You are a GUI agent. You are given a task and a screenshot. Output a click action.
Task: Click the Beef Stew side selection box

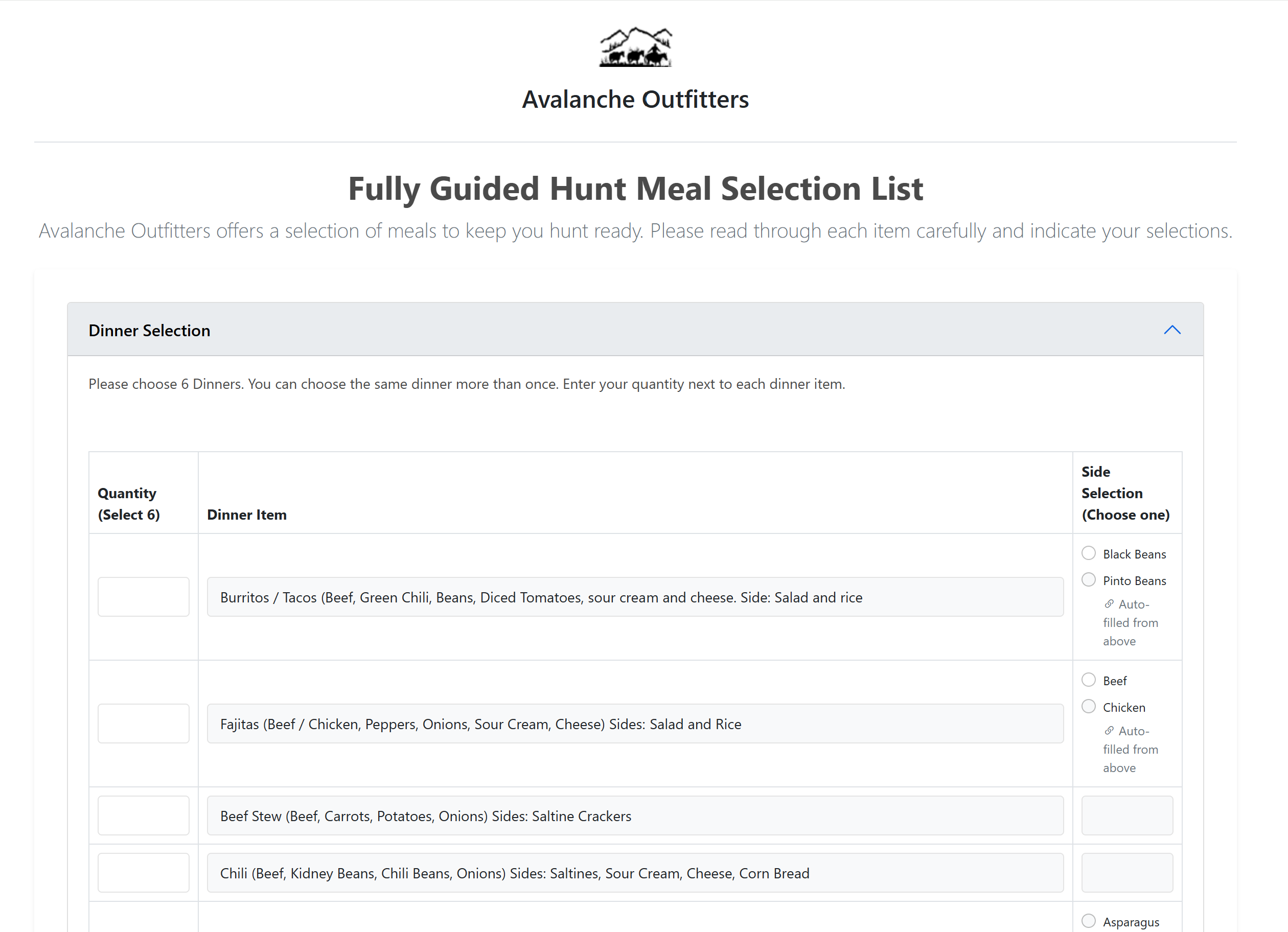point(1126,815)
